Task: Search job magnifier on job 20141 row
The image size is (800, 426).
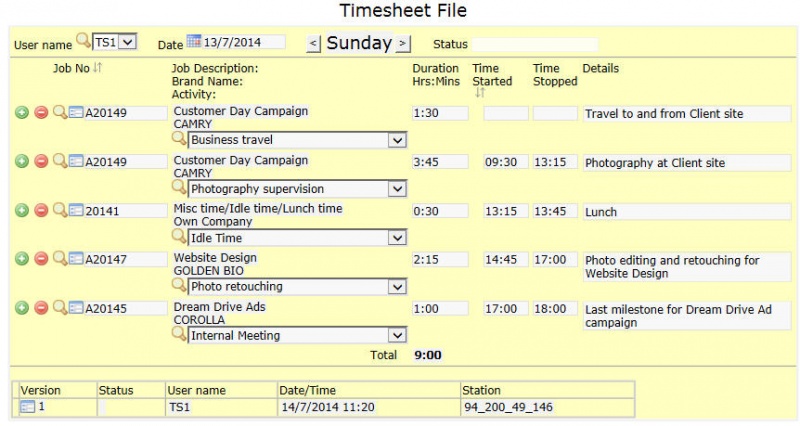Action: (x=60, y=210)
